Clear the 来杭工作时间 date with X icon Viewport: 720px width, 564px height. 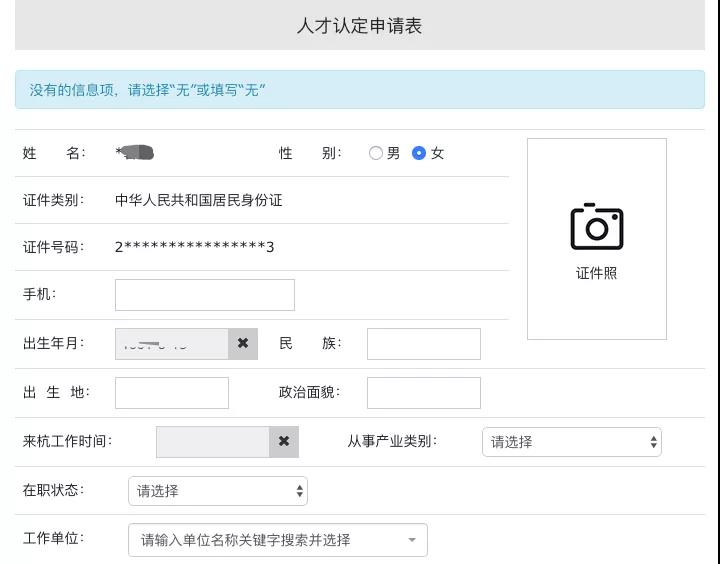click(x=284, y=442)
